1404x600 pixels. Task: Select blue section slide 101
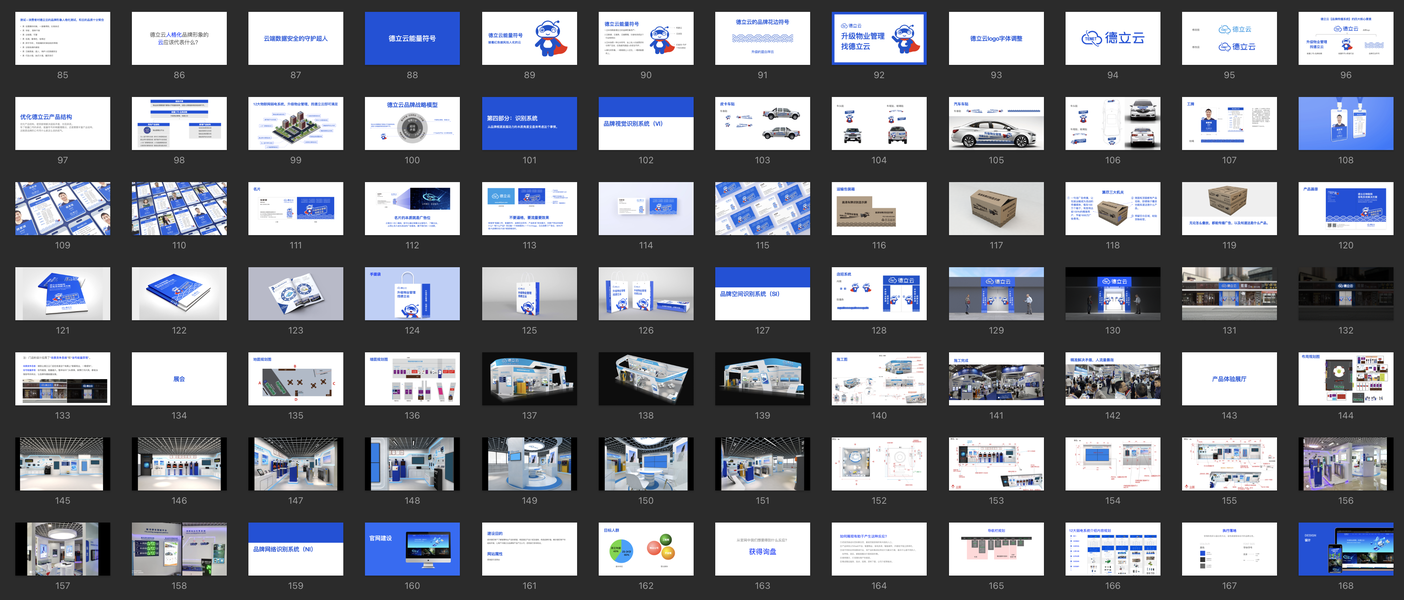(x=529, y=124)
